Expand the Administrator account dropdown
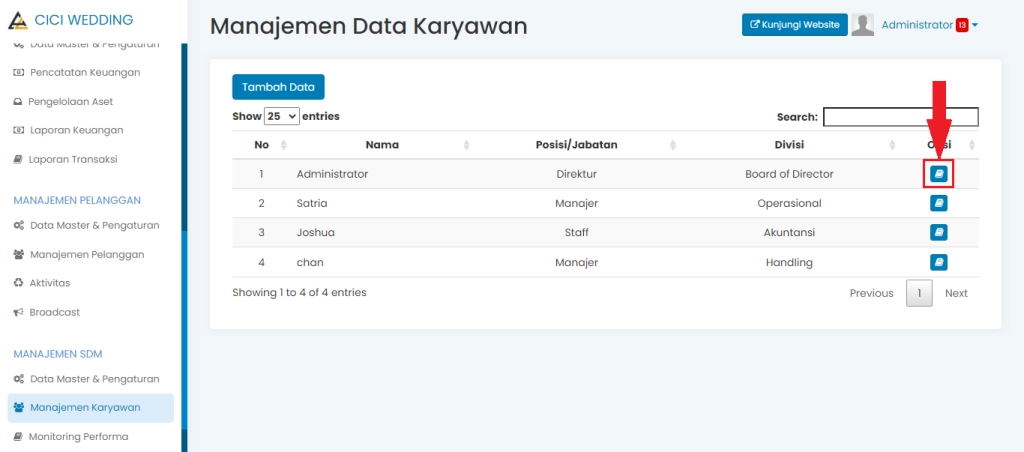 click(x=974, y=25)
